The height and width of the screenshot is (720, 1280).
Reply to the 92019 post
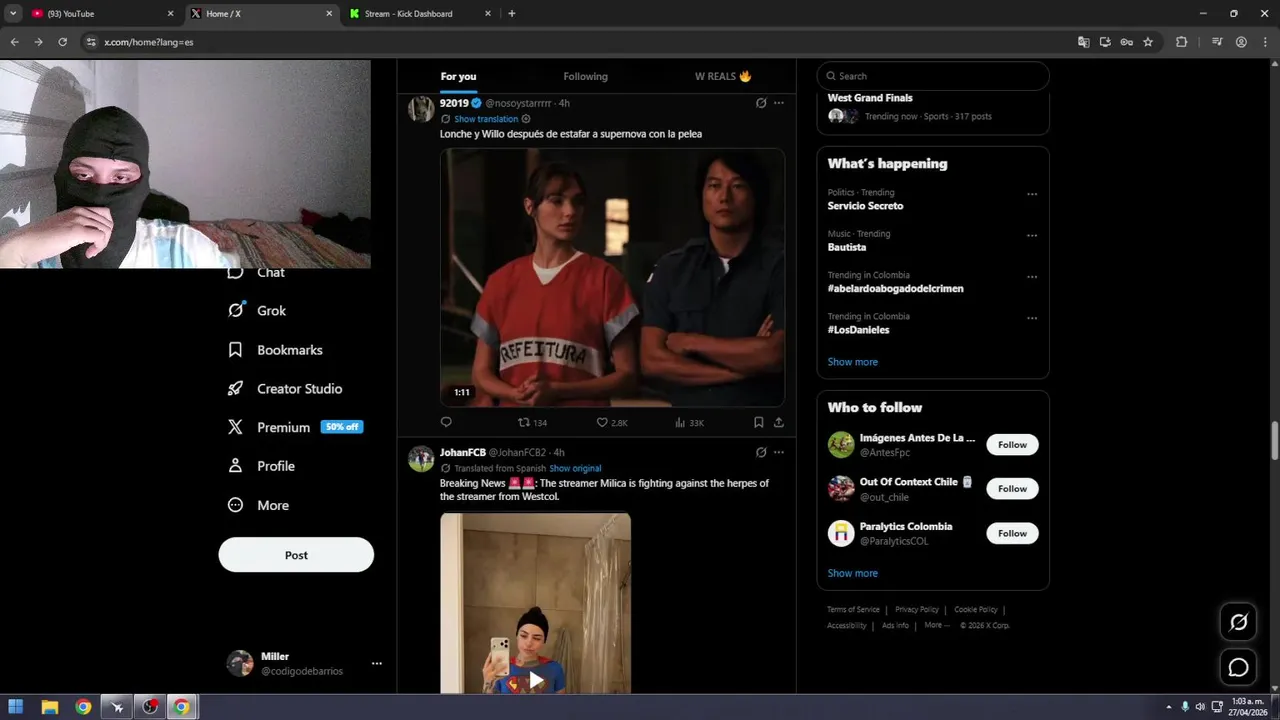tap(446, 422)
